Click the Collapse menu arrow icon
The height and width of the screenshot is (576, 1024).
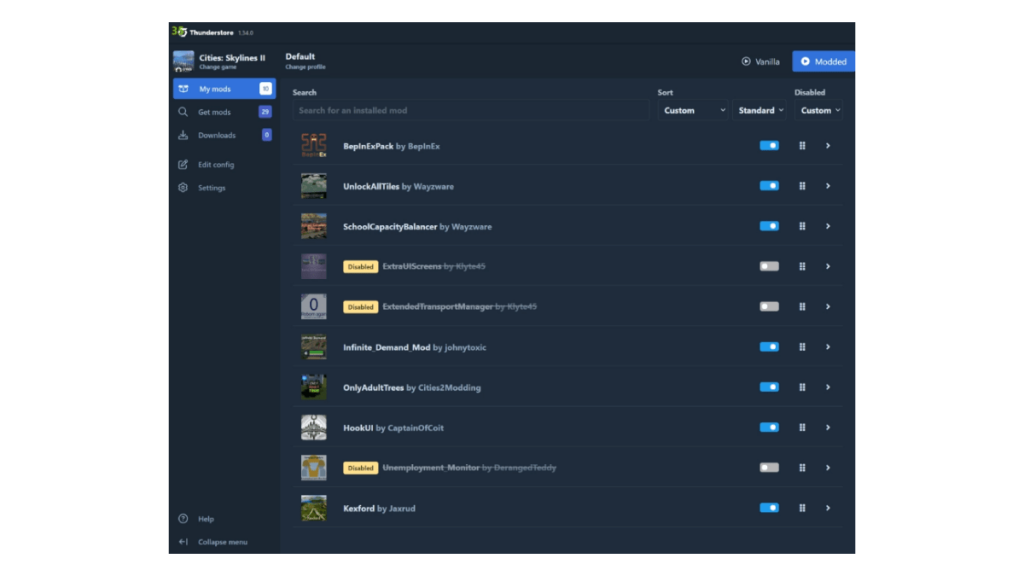(x=183, y=541)
